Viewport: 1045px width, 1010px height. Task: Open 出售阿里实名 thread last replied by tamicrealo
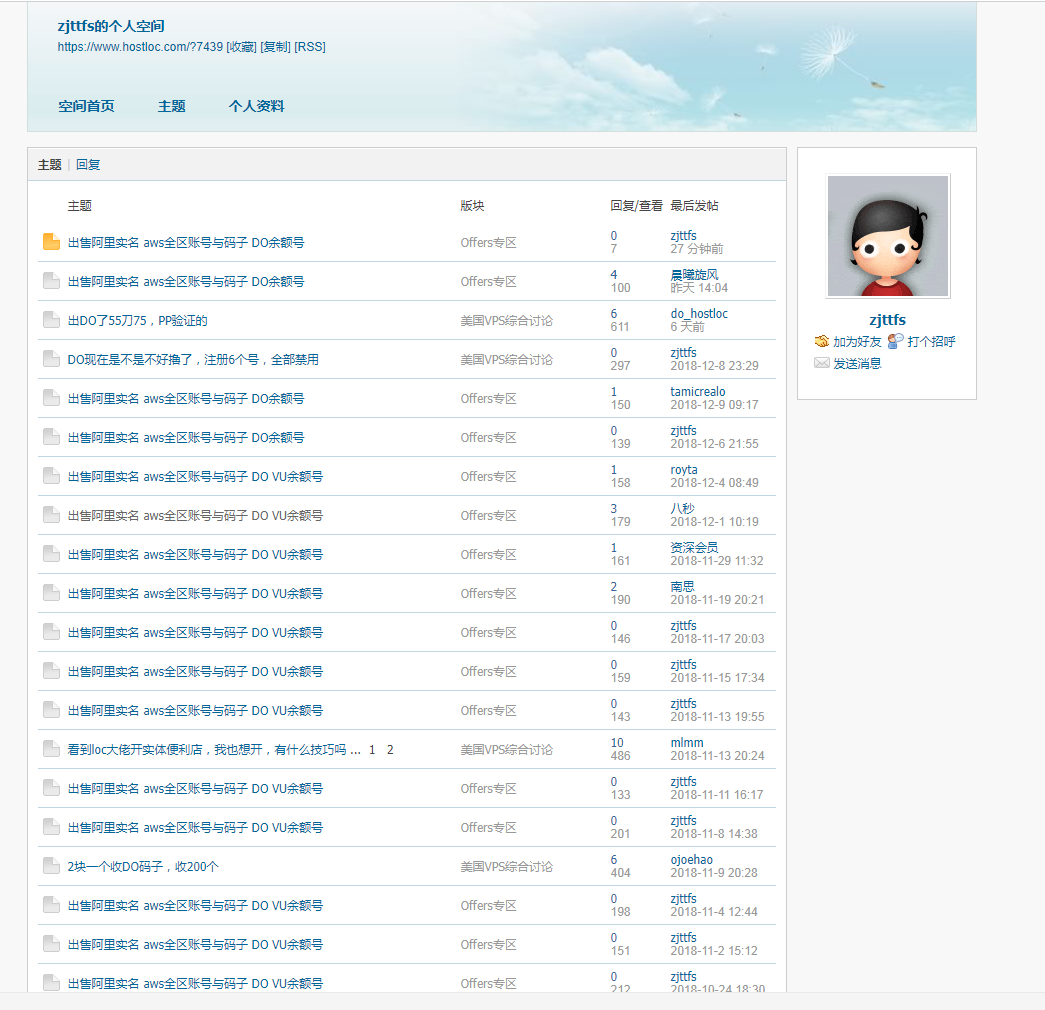[x=186, y=399]
